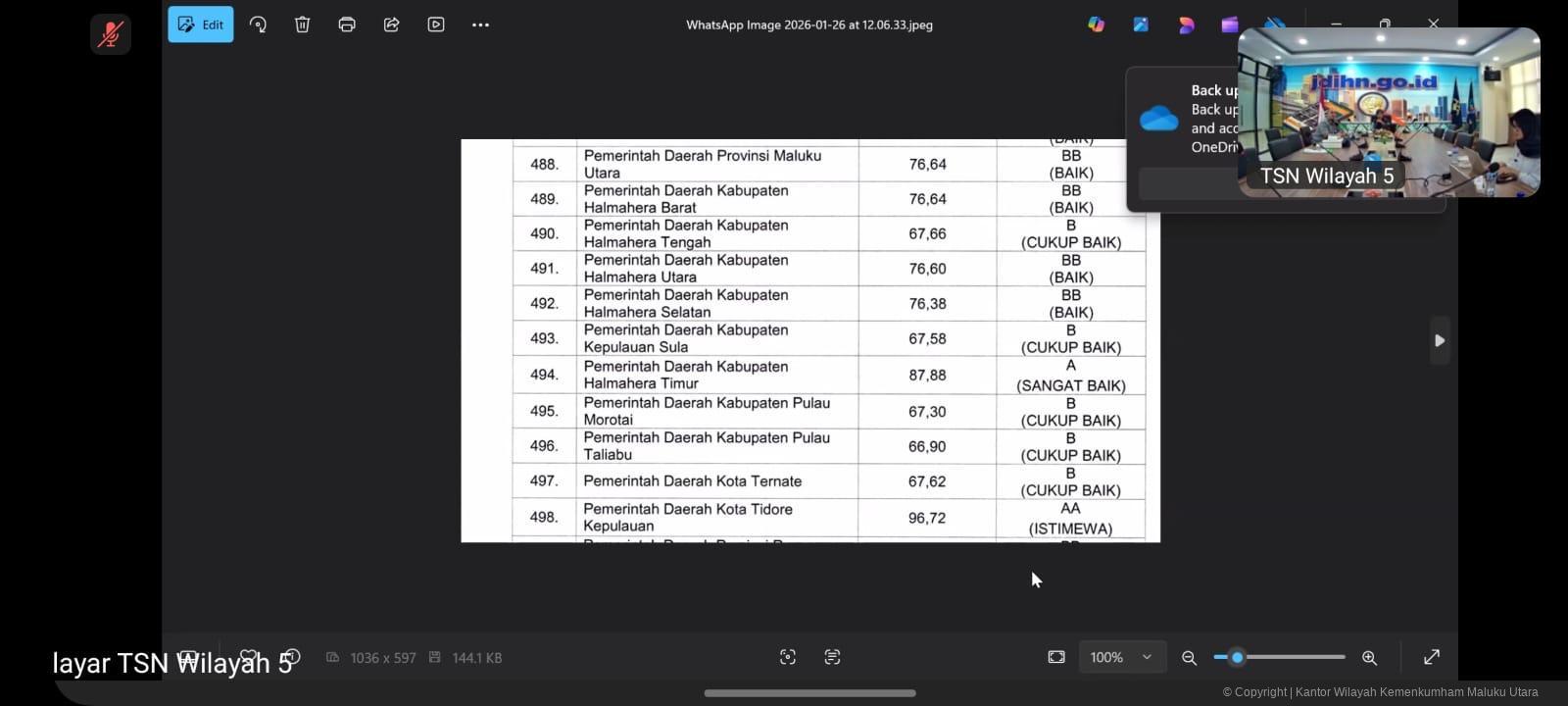
Task: Toggle fit-to-window view
Action: [x=1056, y=657]
